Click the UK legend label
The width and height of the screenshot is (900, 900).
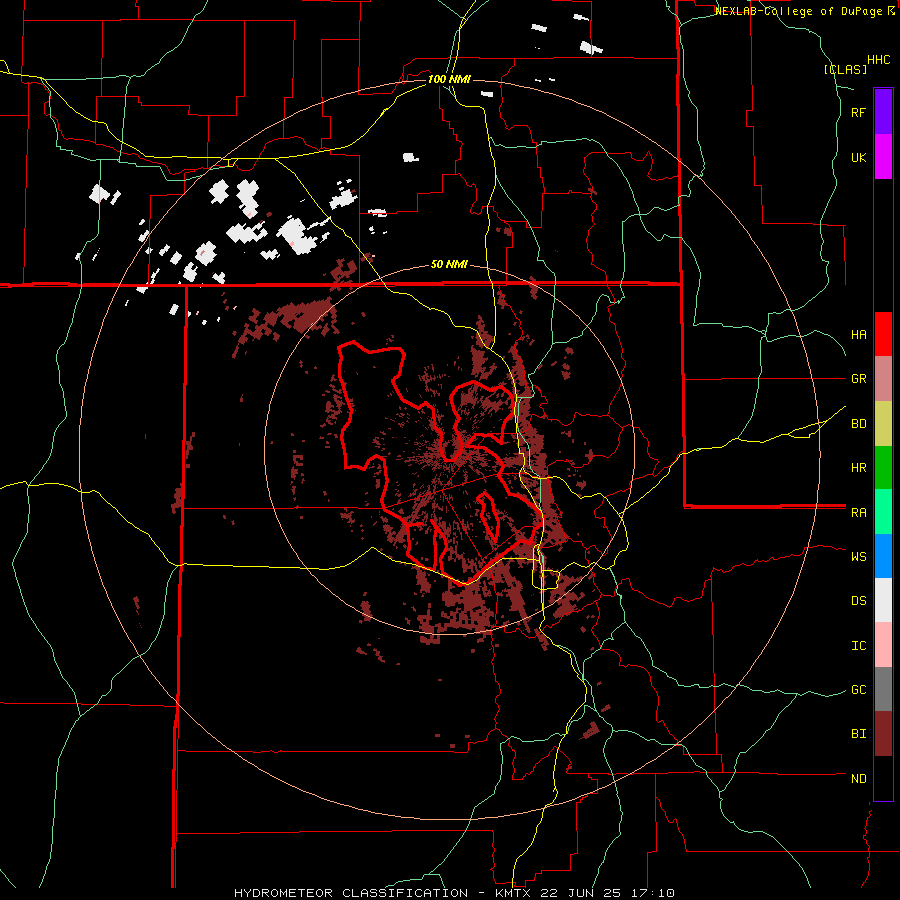tap(858, 157)
